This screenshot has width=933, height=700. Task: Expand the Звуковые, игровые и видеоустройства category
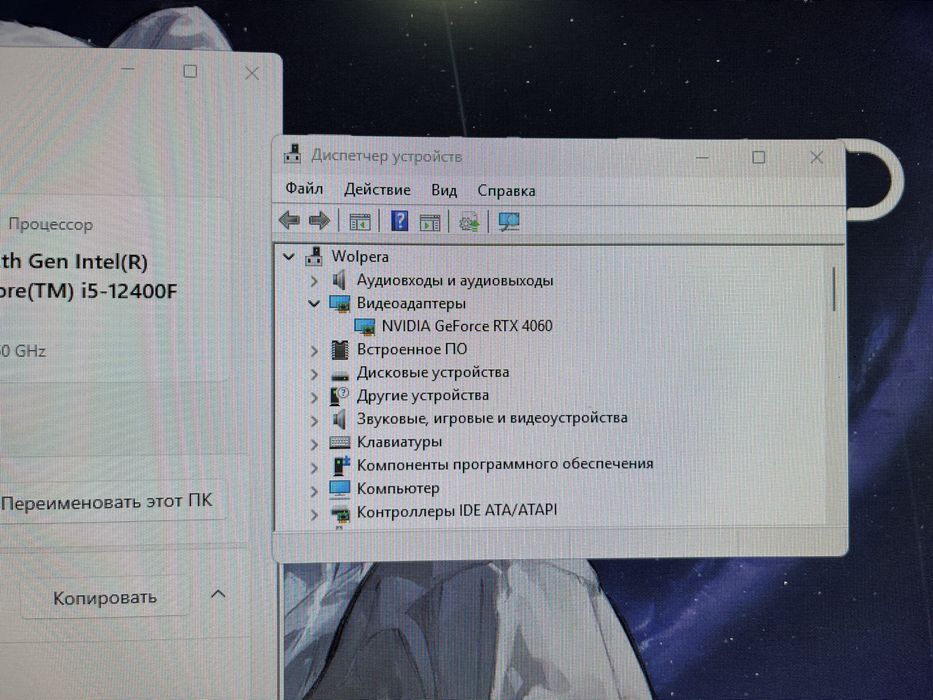coord(314,421)
